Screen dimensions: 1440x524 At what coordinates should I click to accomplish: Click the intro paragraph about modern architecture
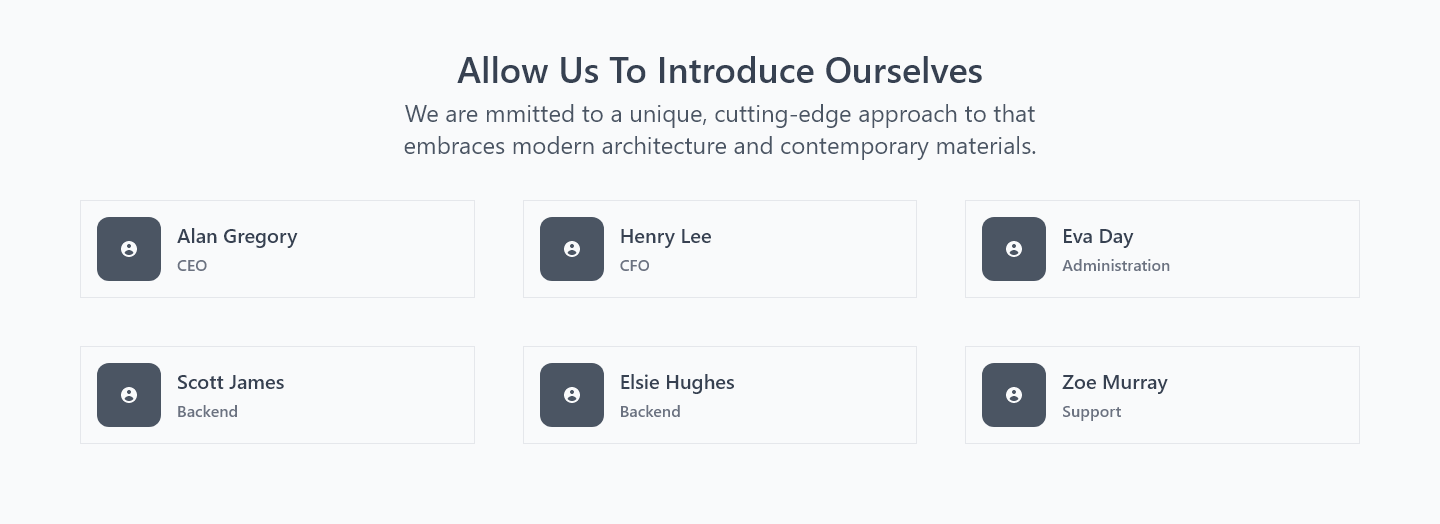coord(720,130)
